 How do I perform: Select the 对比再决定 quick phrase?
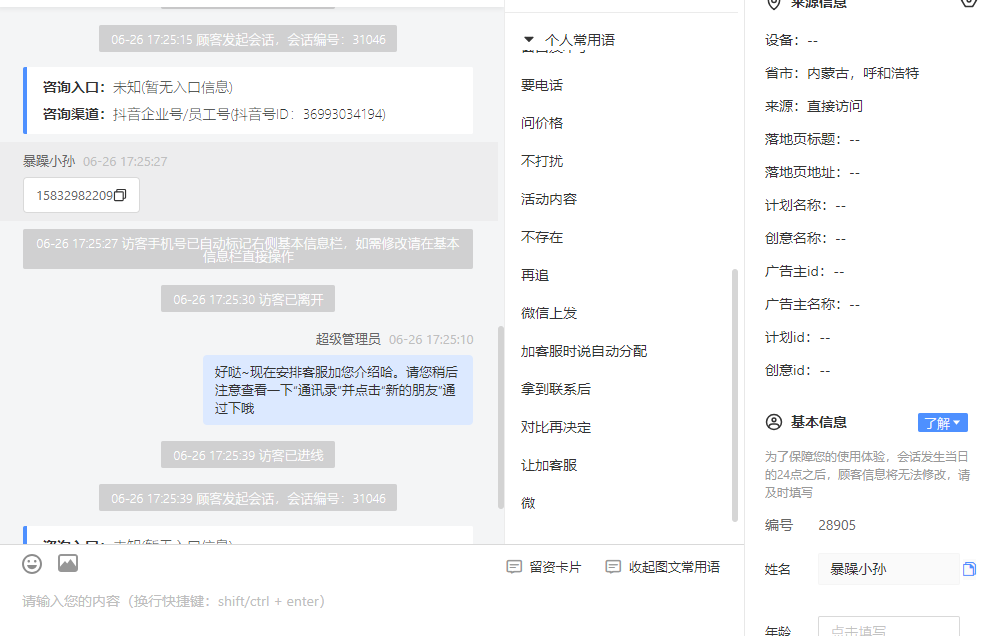coord(556,427)
